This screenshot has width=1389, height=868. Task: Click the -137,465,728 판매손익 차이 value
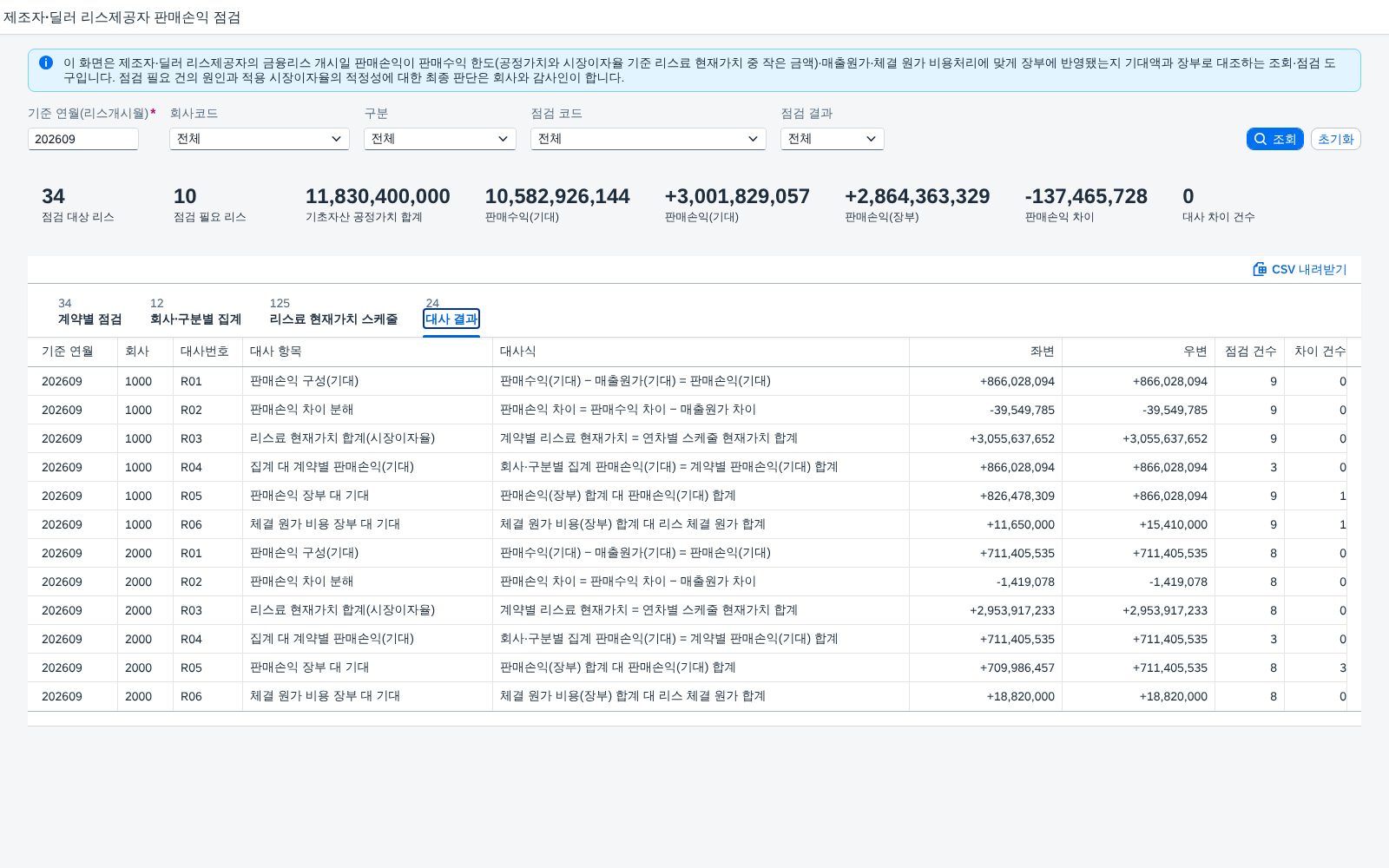[1086, 197]
